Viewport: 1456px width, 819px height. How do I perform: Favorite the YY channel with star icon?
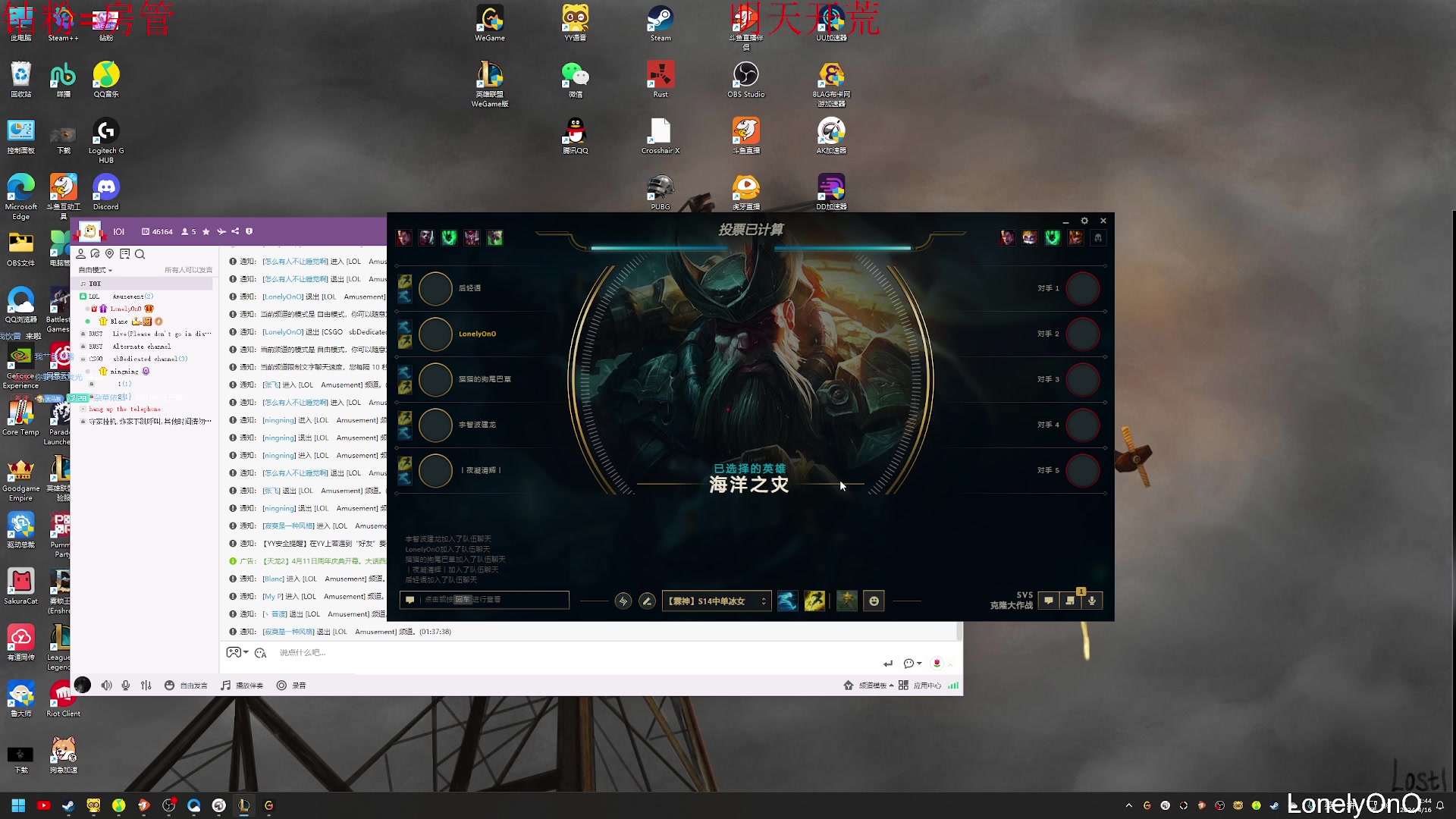pyautogui.click(x=206, y=231)
